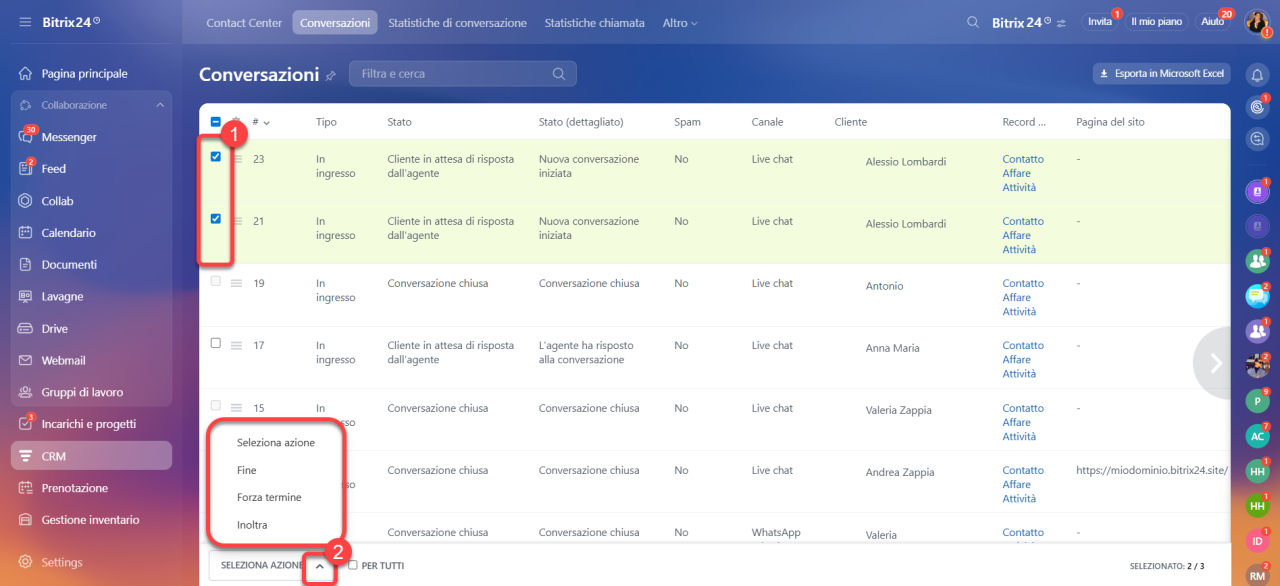This screenshot has width=1280, height=586.
Task: Expand the SELEZIONA AZIONE dropdown arrow
Action: [319, 566]
